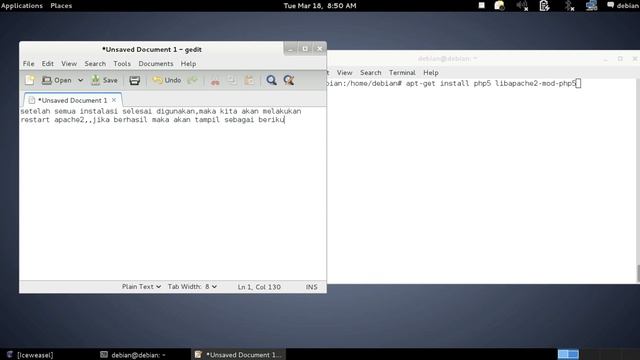
Task: Click into the gedit text editing area
Action: click(x=173, y=193)
